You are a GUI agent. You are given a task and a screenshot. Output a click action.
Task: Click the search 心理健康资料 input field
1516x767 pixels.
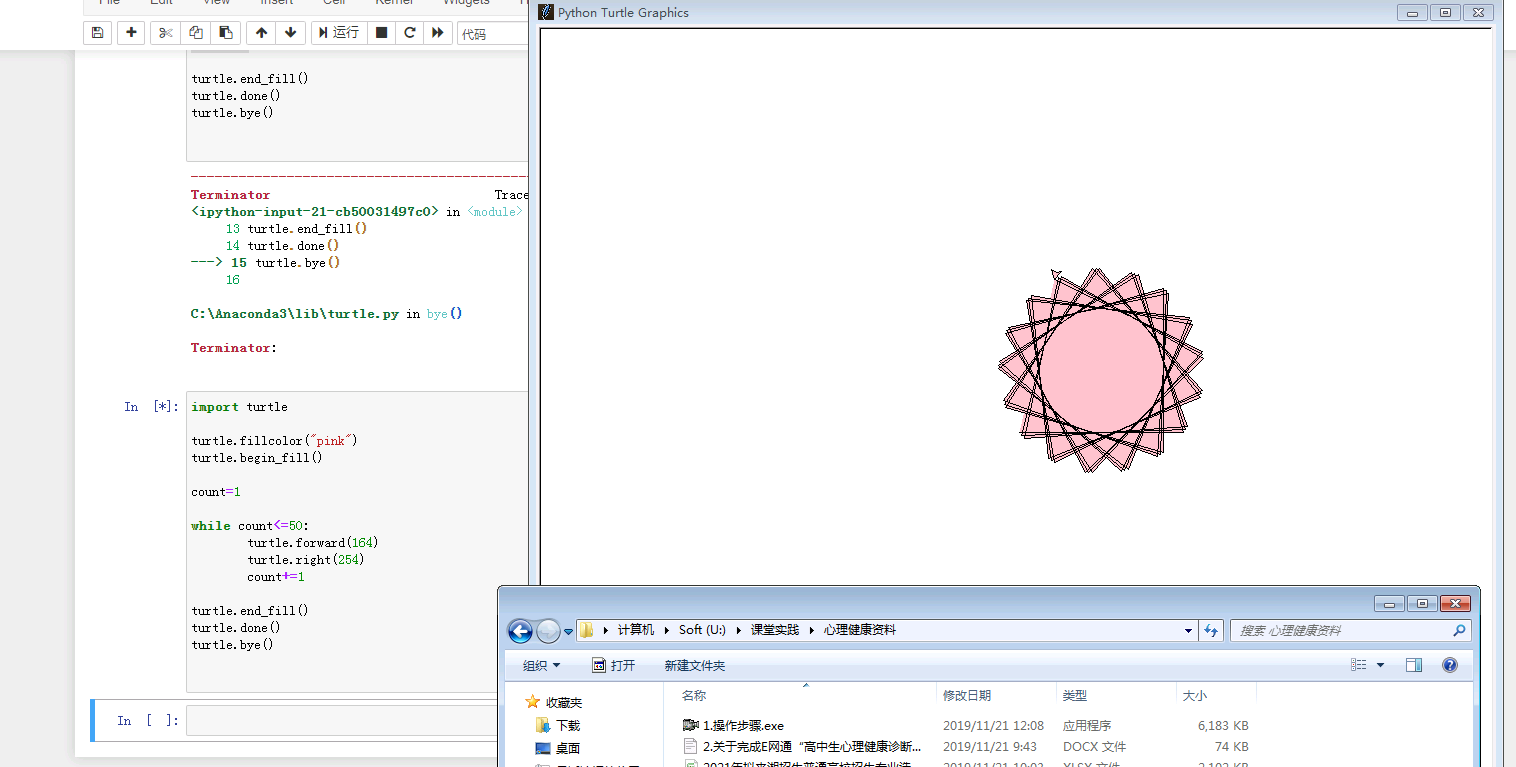tap(1340, 631)
